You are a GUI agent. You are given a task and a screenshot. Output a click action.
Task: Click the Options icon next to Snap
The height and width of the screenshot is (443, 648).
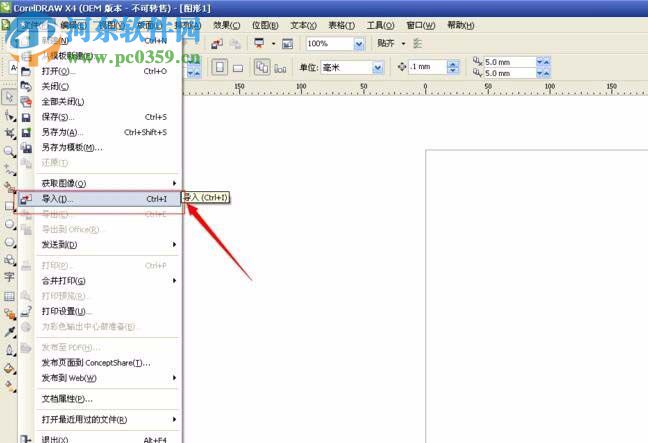(418, 43)
